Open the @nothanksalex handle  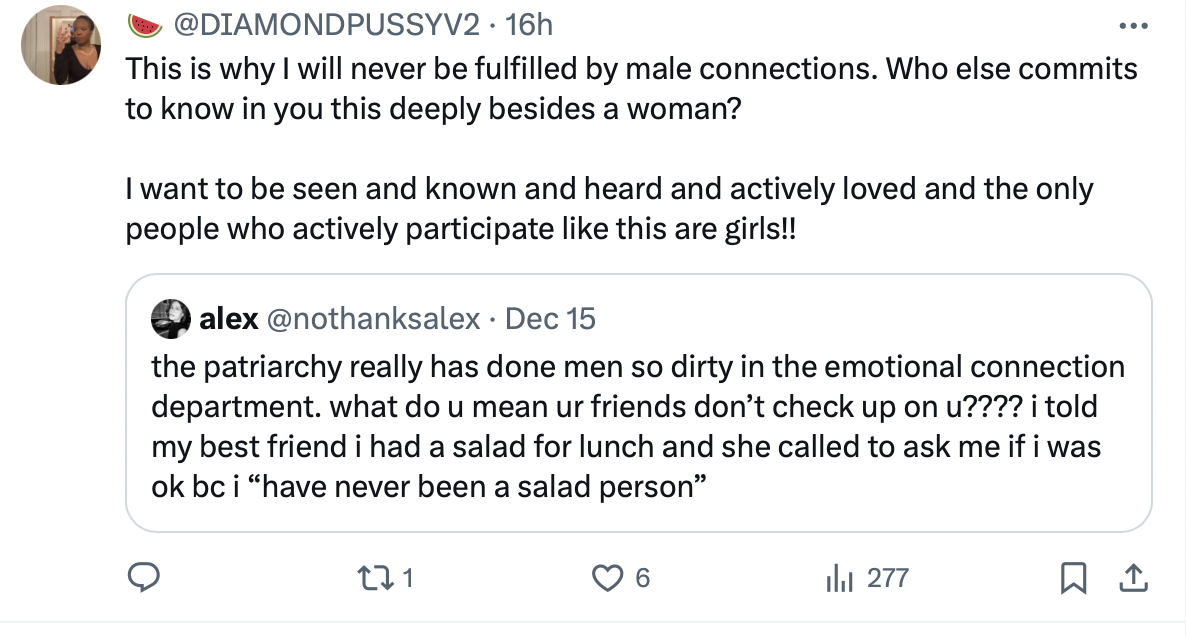tap(374, 318)
